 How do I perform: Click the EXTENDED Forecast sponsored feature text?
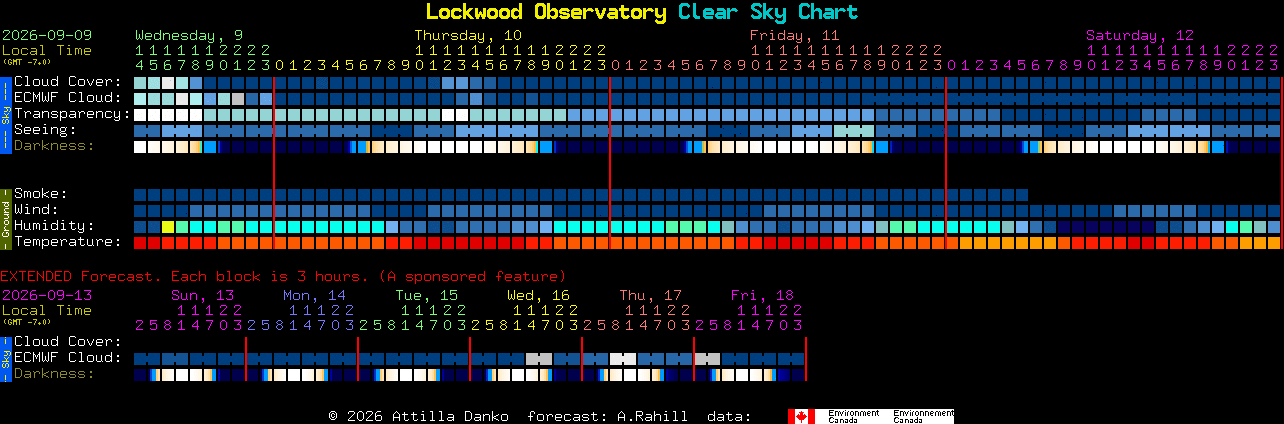coord(283,276)
